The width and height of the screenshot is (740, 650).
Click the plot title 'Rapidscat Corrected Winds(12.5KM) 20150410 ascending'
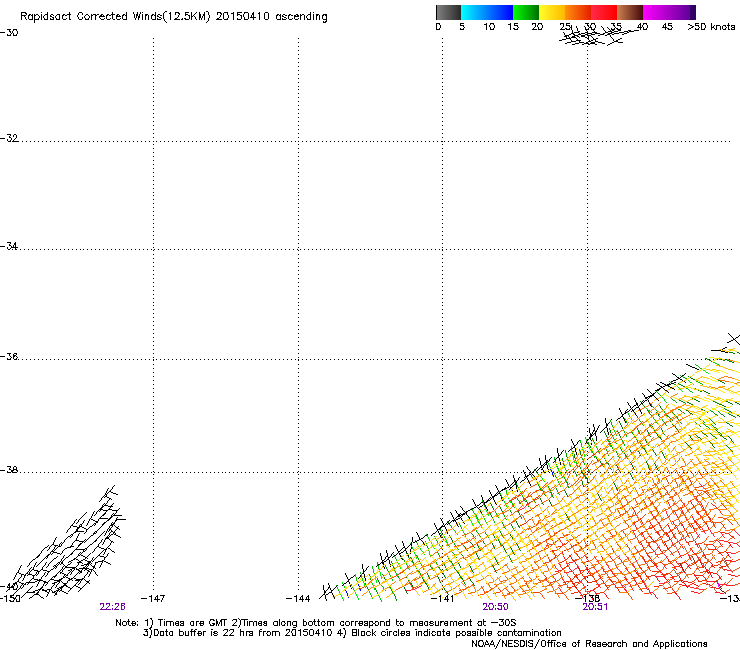click(x=174, y=17)
